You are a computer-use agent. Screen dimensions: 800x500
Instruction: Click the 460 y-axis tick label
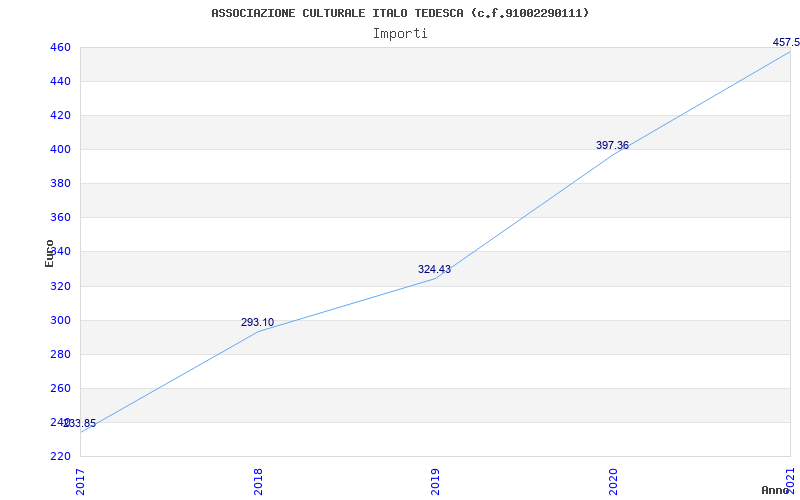click(60, 47)
